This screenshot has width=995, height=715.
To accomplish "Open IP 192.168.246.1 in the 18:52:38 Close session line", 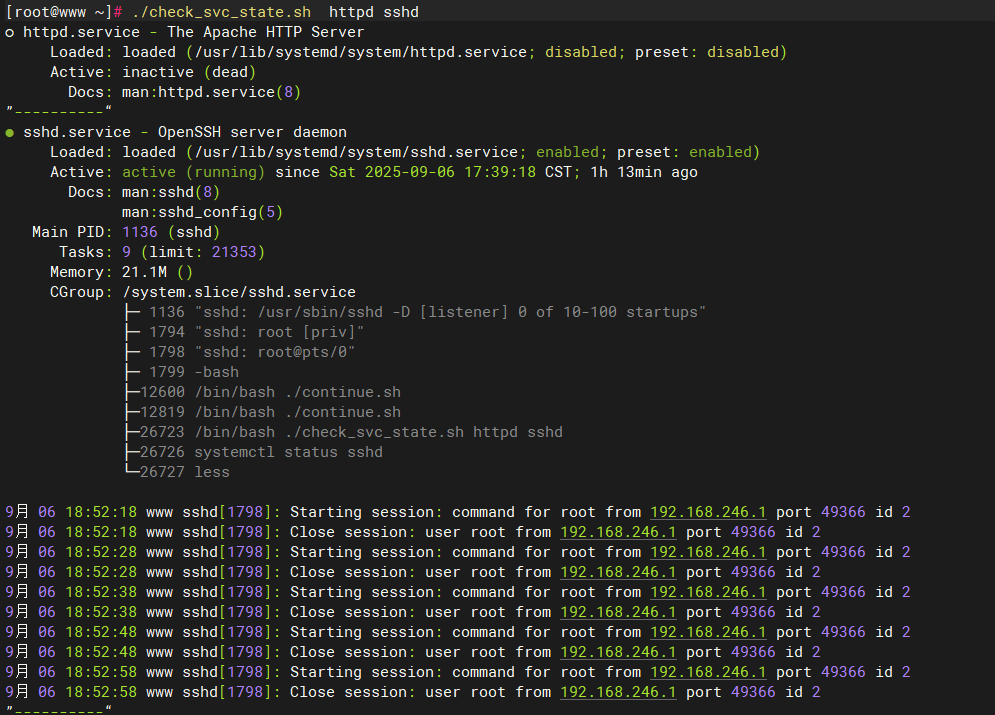I will (618, 612).
